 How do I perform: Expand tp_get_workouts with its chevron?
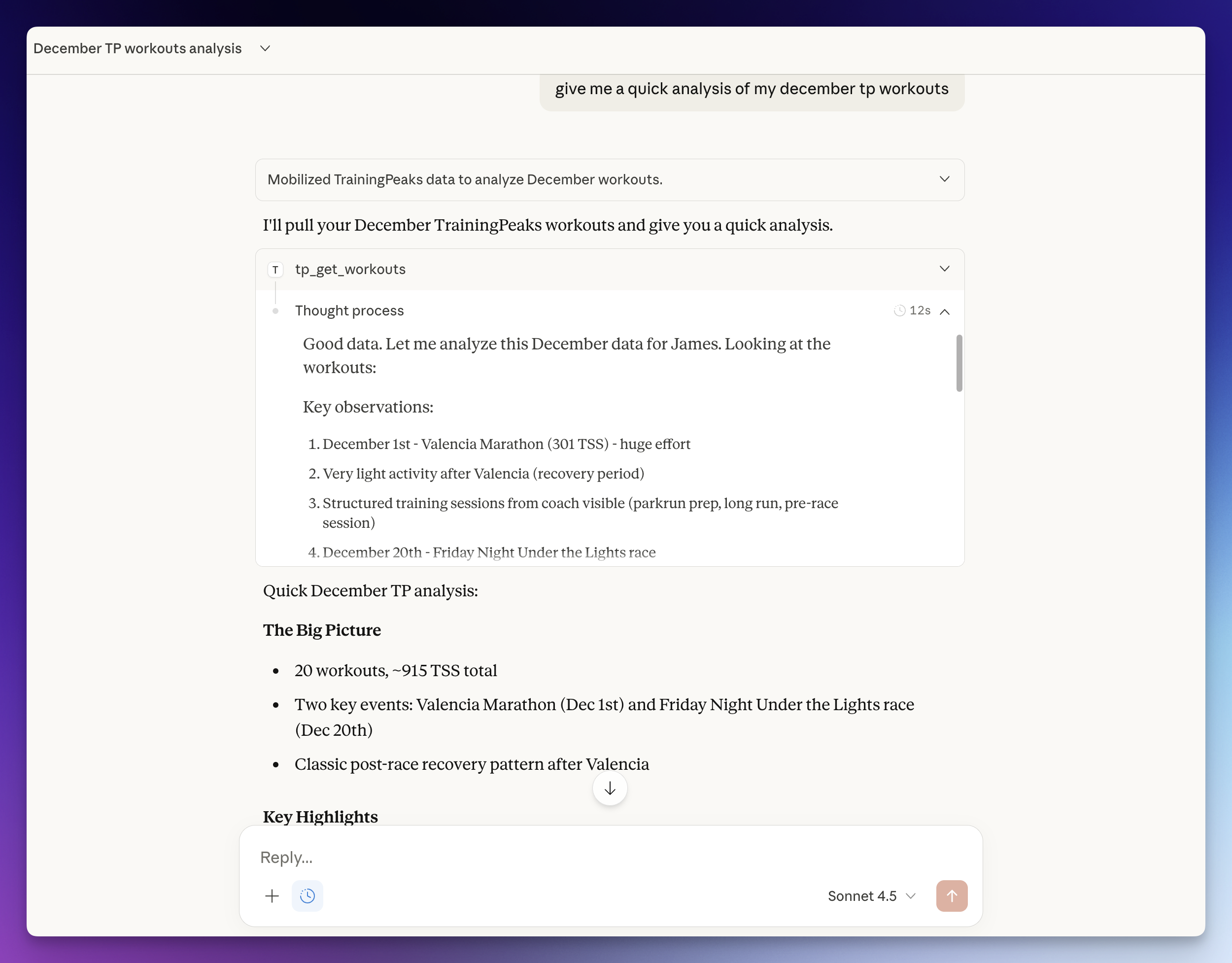(x=945, y=269)
